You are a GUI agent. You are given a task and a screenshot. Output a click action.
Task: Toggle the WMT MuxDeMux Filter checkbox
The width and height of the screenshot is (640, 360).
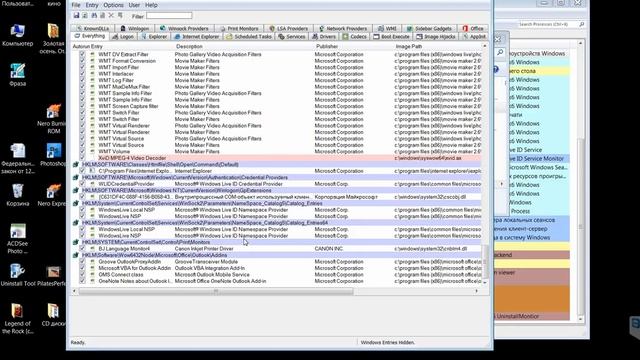click(x=82, y=87)
